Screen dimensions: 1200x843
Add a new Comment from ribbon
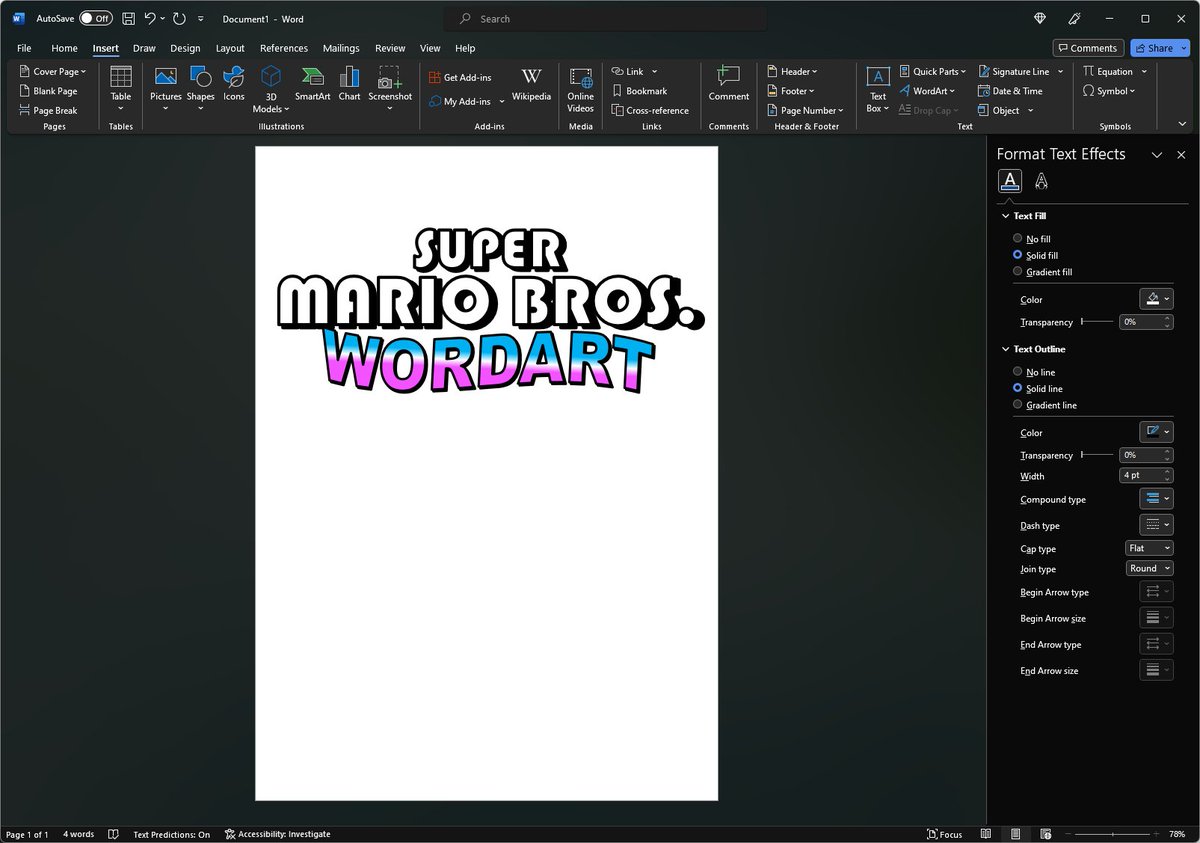coord(729,84)
